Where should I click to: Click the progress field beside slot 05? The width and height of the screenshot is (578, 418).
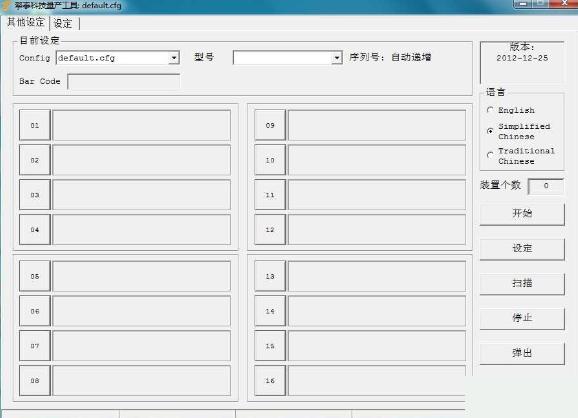[x=142, y=276]
